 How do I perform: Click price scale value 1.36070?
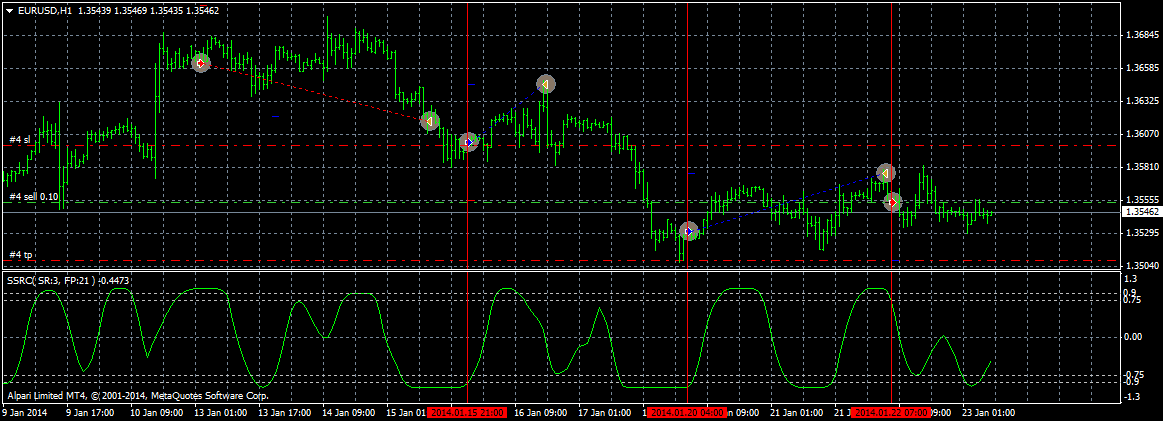[1143, 133]
